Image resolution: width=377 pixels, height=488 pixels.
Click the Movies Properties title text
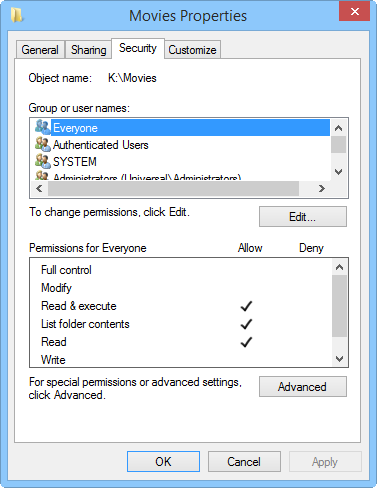coord(188,16)
